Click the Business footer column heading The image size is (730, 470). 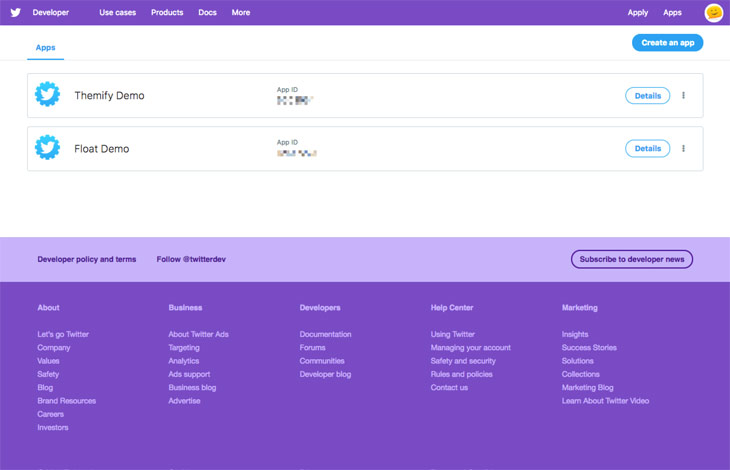[x=185, y=308]
